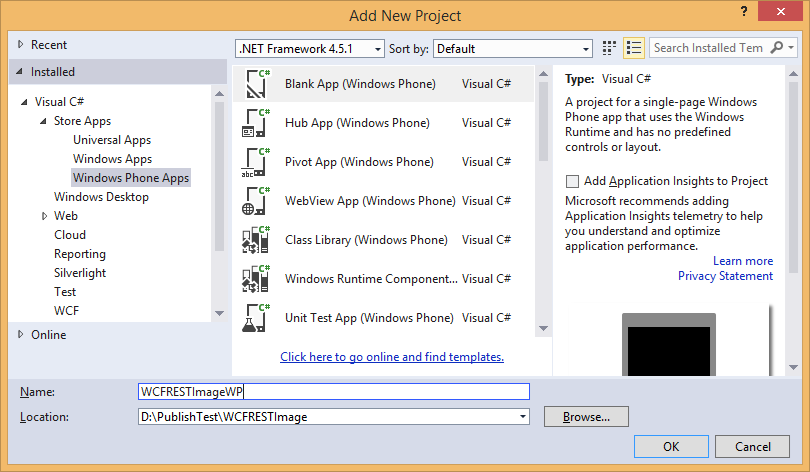
Task: Select 'Hub App (Windows Phone)' template name
Action: pyautogui.click(x=357, y=123)
